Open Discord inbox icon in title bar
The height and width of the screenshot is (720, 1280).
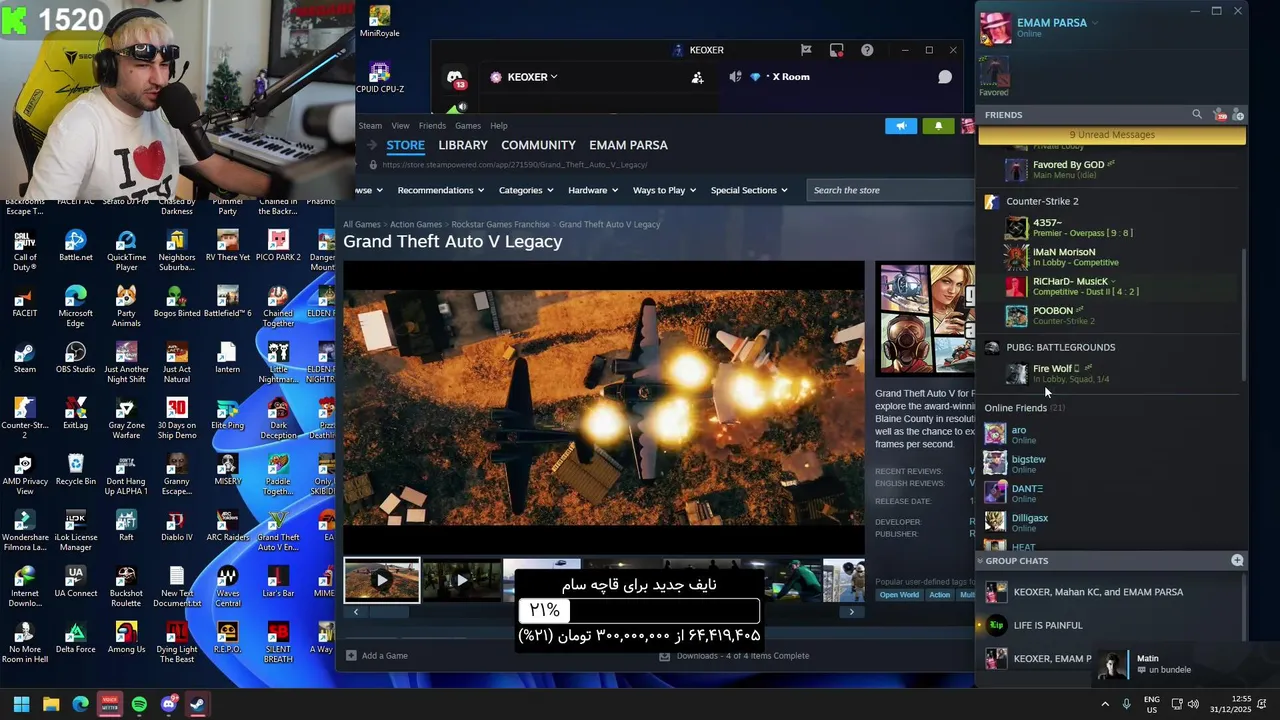click(x=836, y=50)
